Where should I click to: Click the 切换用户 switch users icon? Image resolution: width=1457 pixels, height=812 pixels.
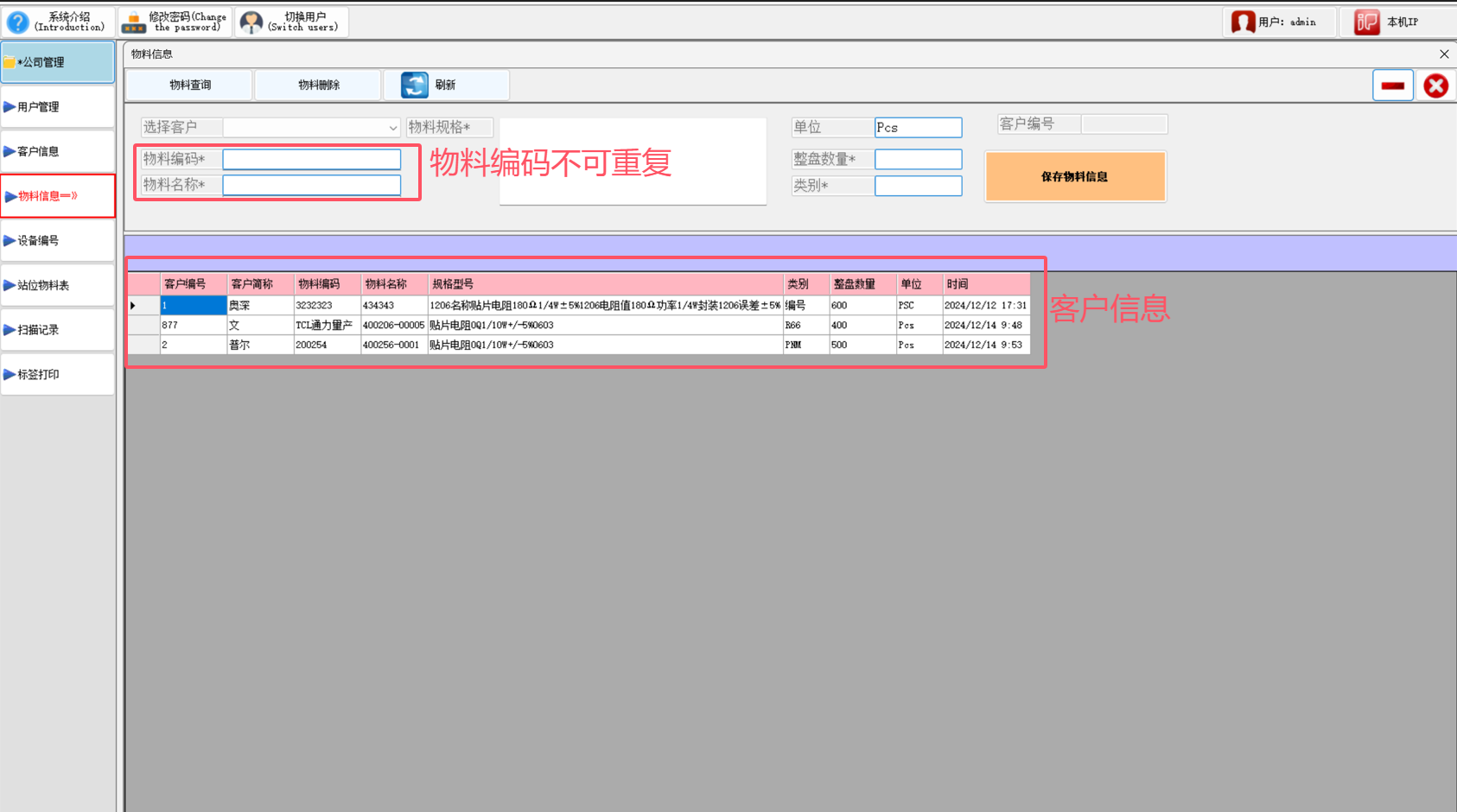(x=251, y=21)
